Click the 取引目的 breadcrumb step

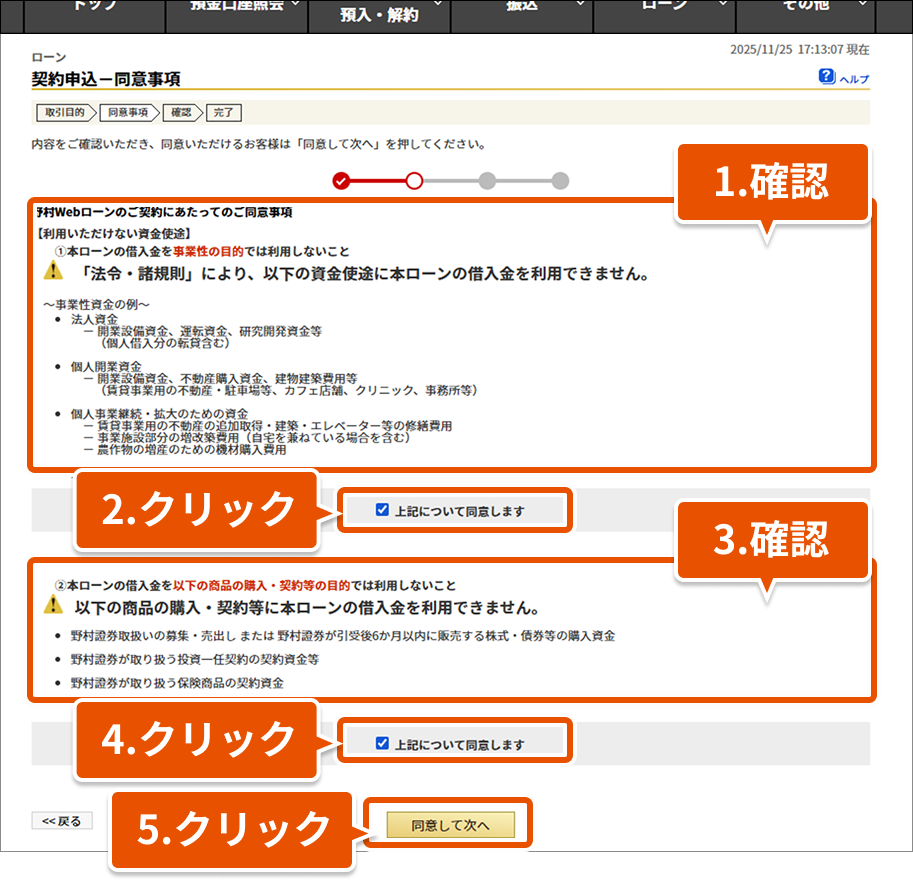click(65, 112)
